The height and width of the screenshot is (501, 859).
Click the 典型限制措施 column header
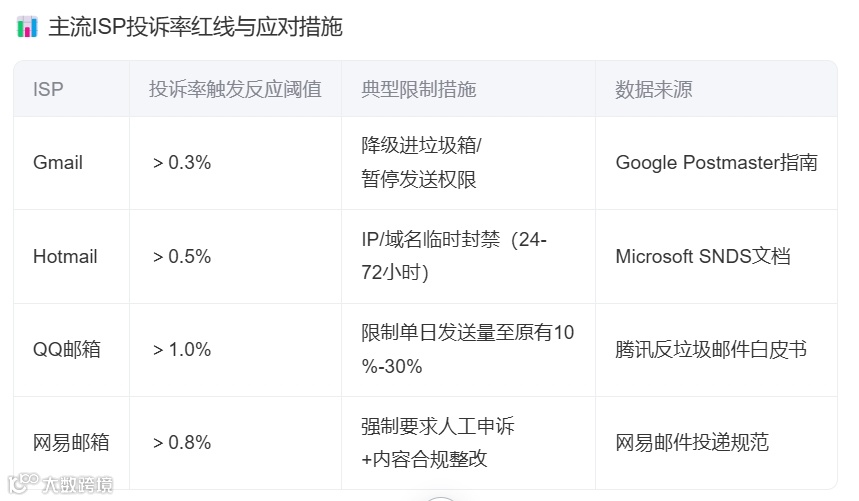419,89
